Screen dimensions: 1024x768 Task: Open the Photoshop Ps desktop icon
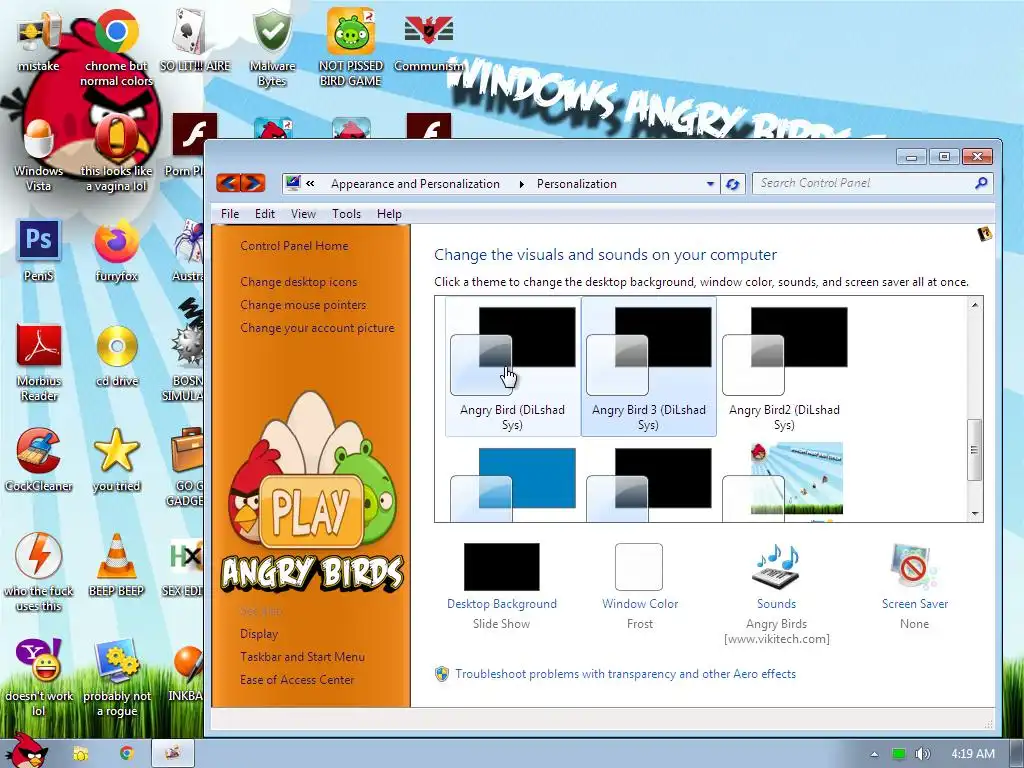39,251
